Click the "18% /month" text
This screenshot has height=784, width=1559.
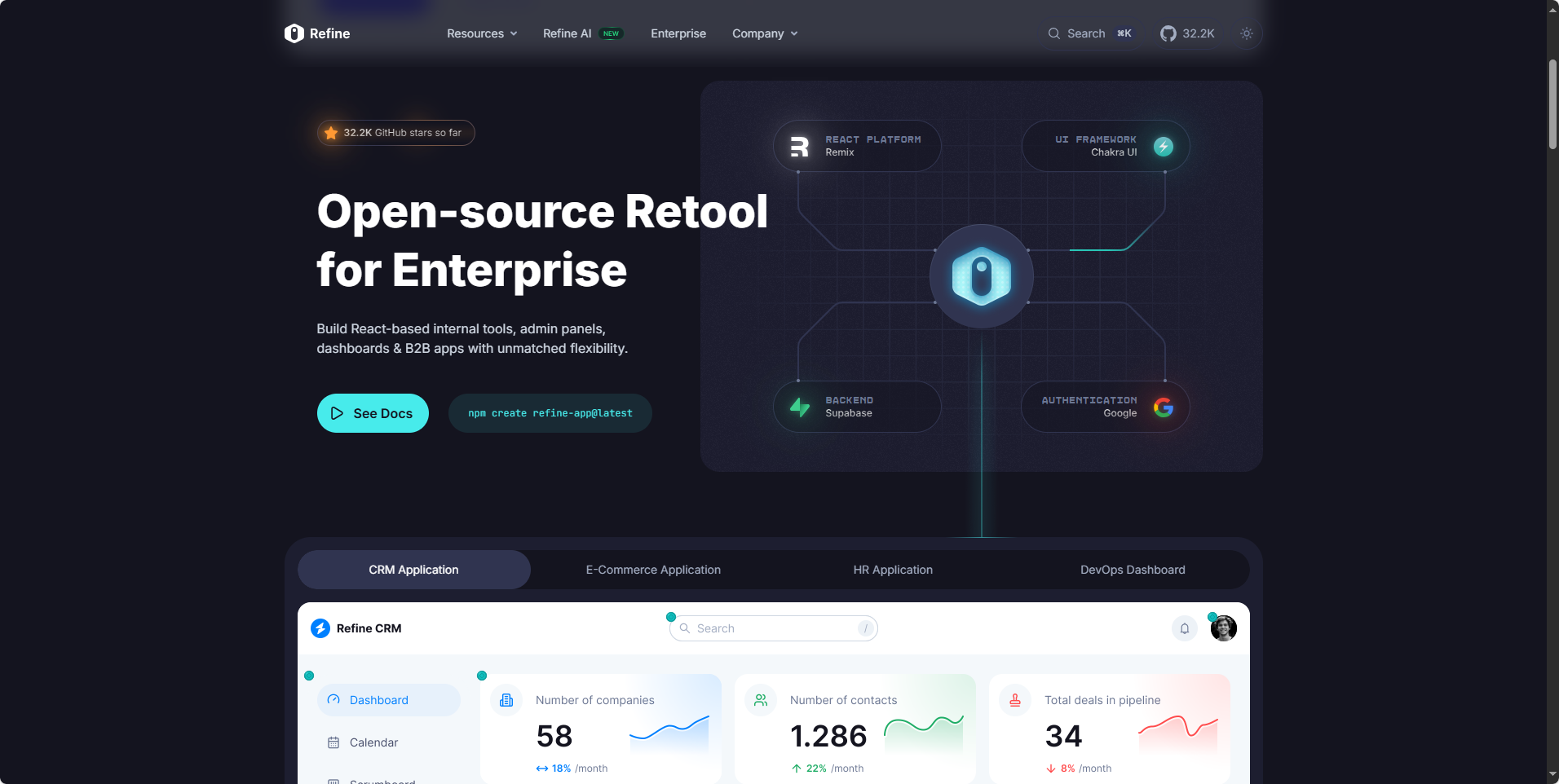580,769
